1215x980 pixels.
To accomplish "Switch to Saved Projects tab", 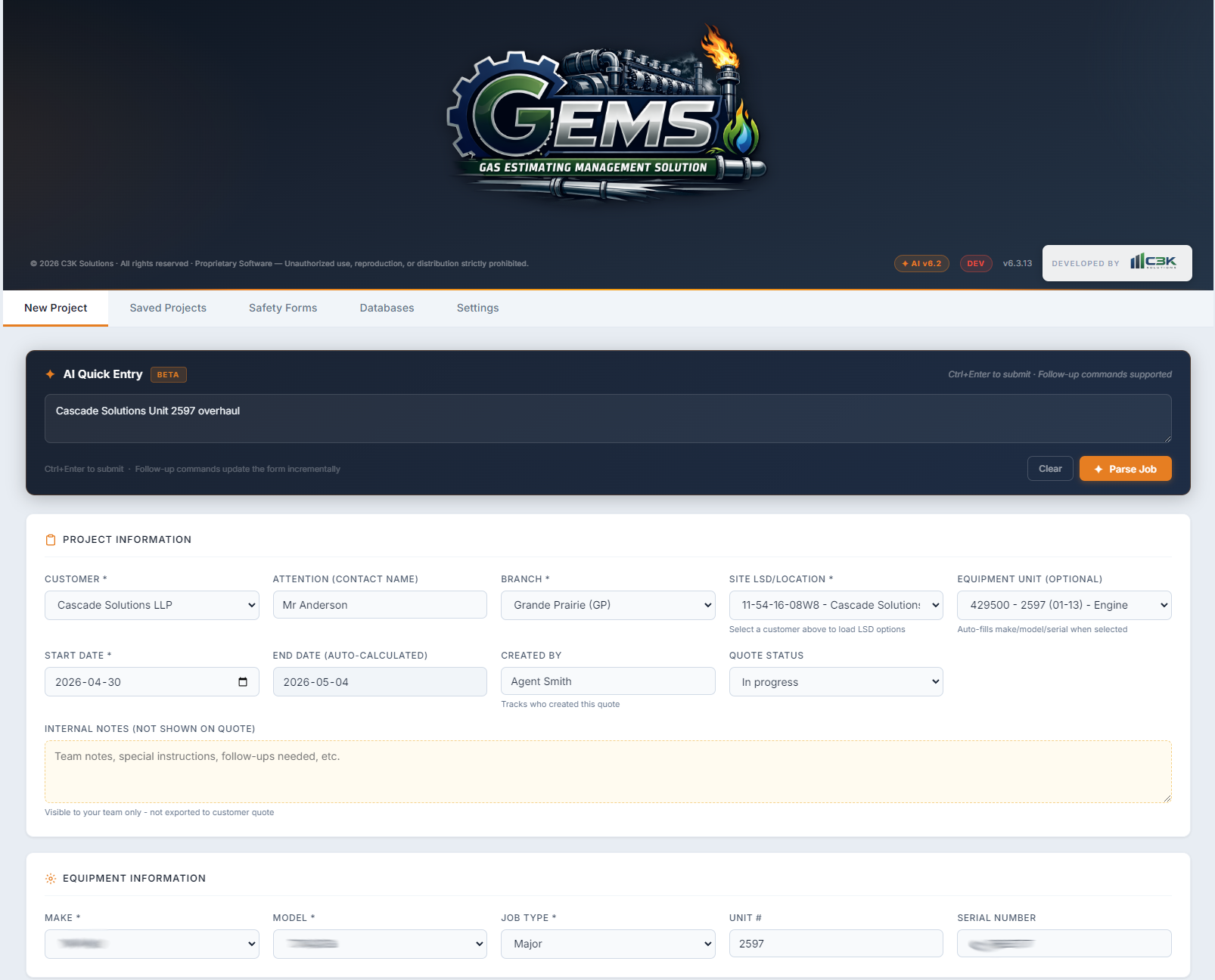I will pos(168,308).
